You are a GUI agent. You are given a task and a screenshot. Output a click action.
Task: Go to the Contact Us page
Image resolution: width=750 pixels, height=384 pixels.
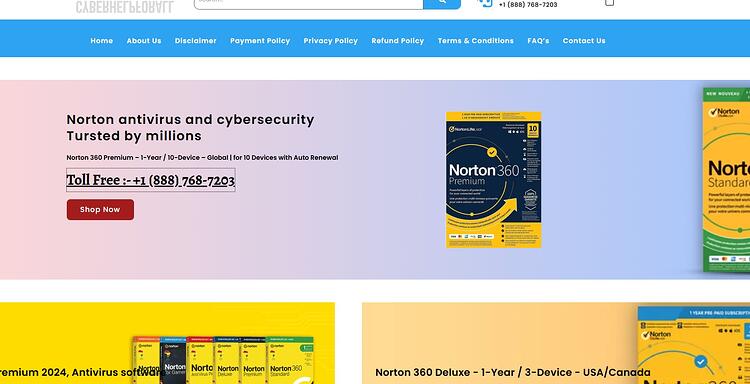point(584,41)
